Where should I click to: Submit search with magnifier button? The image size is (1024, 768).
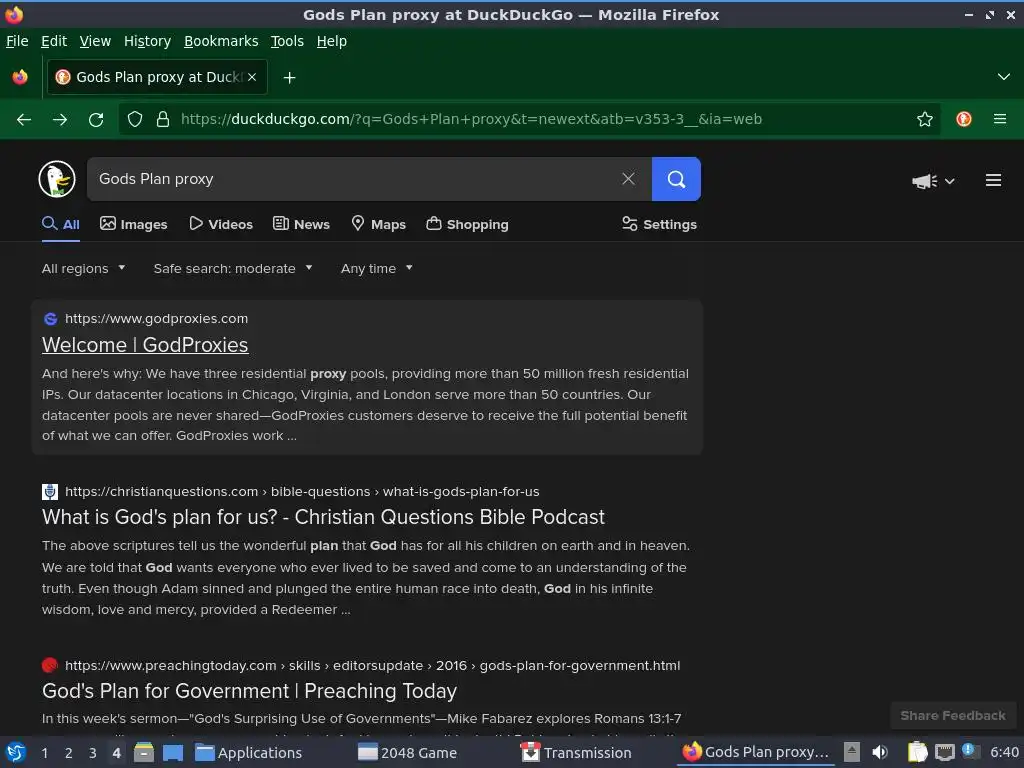[676, 179]
